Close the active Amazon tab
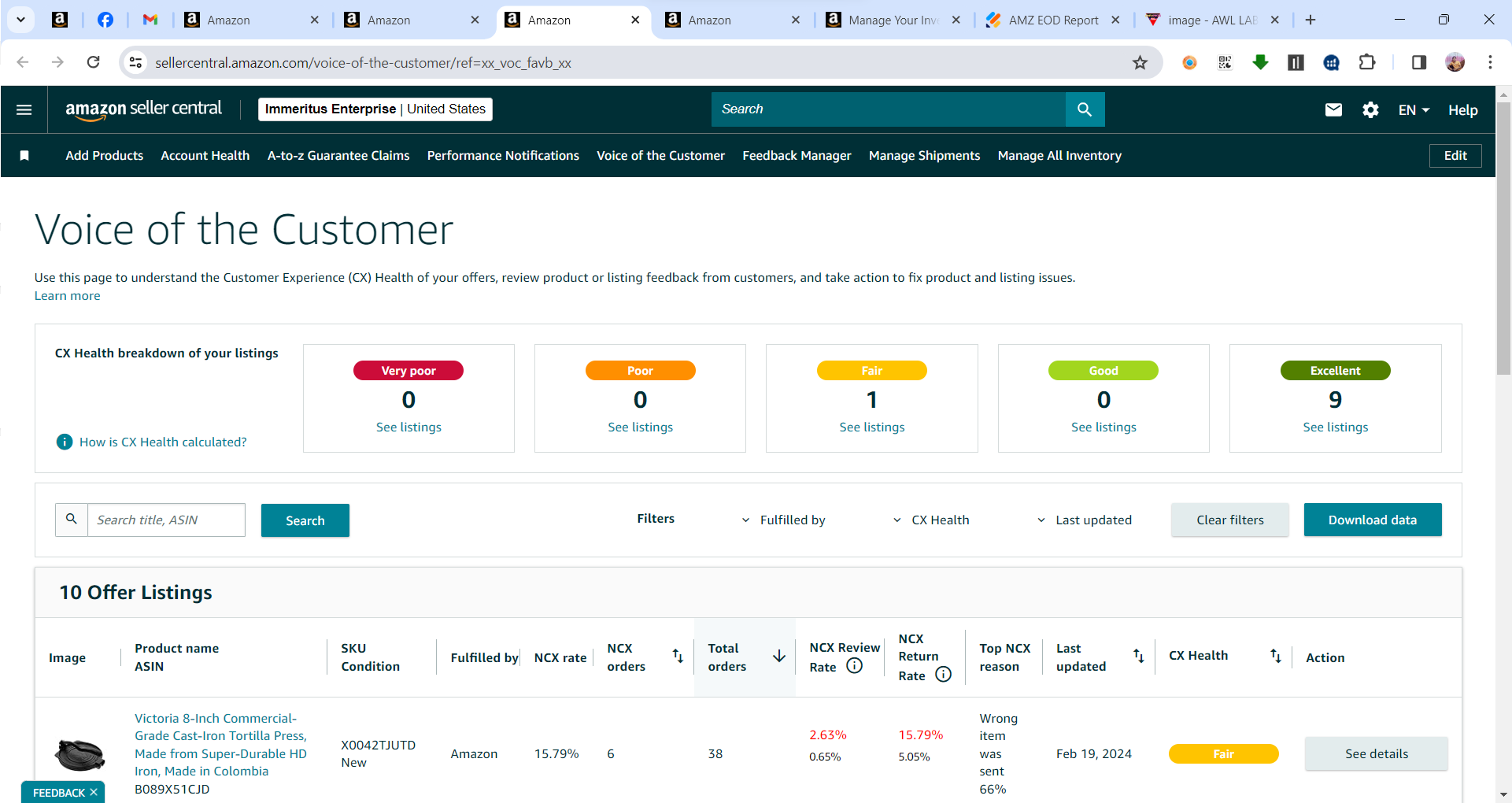This screenshot has height=803, width=1512. (x=635, y=20)
